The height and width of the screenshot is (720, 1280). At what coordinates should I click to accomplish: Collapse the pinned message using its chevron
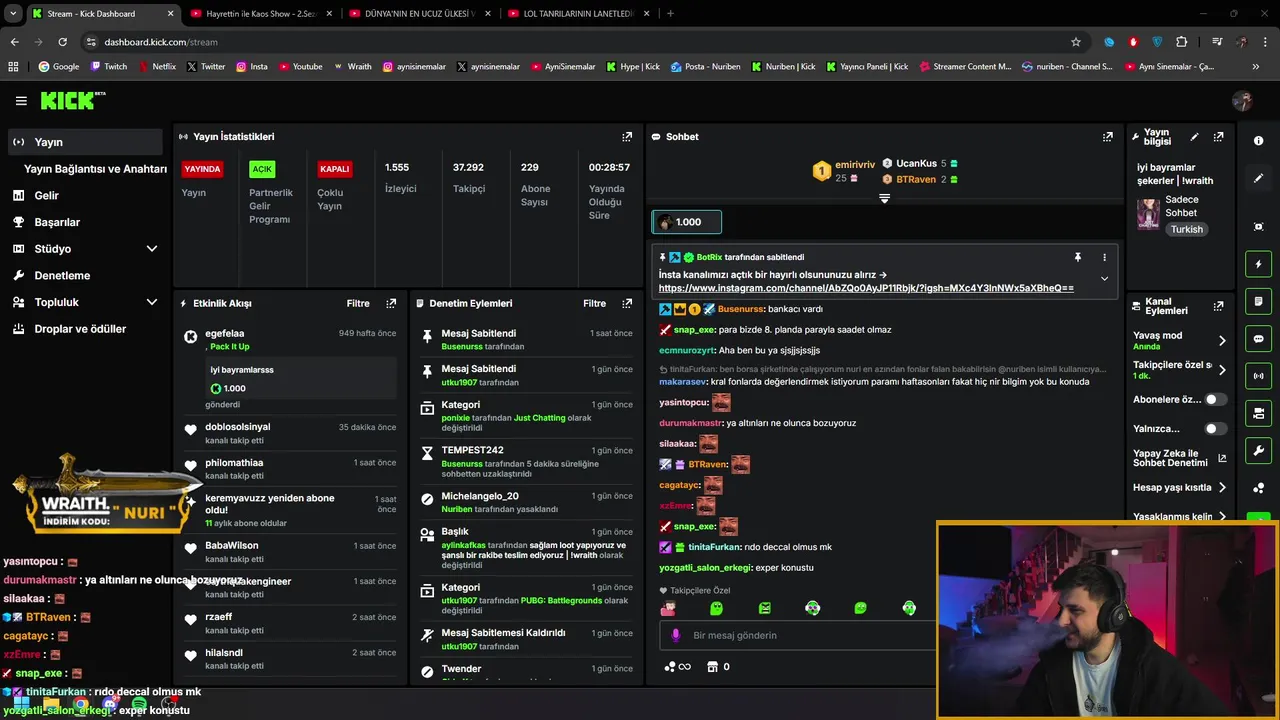(1104, 279)
